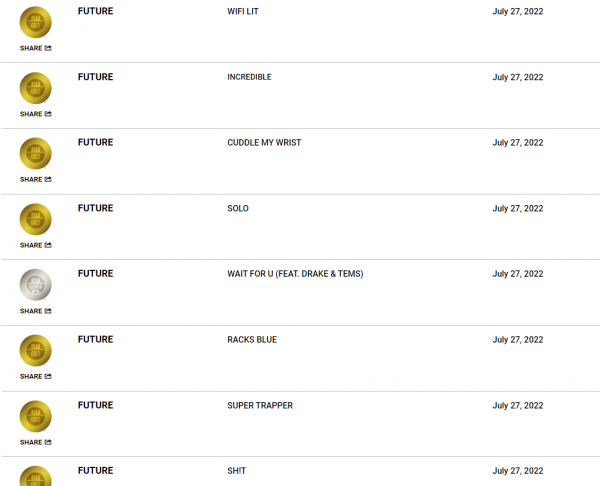This screenshot has width=600, height=486.
Task: Click the gold award badge for WIFI LIT
Action: point(36,22)
